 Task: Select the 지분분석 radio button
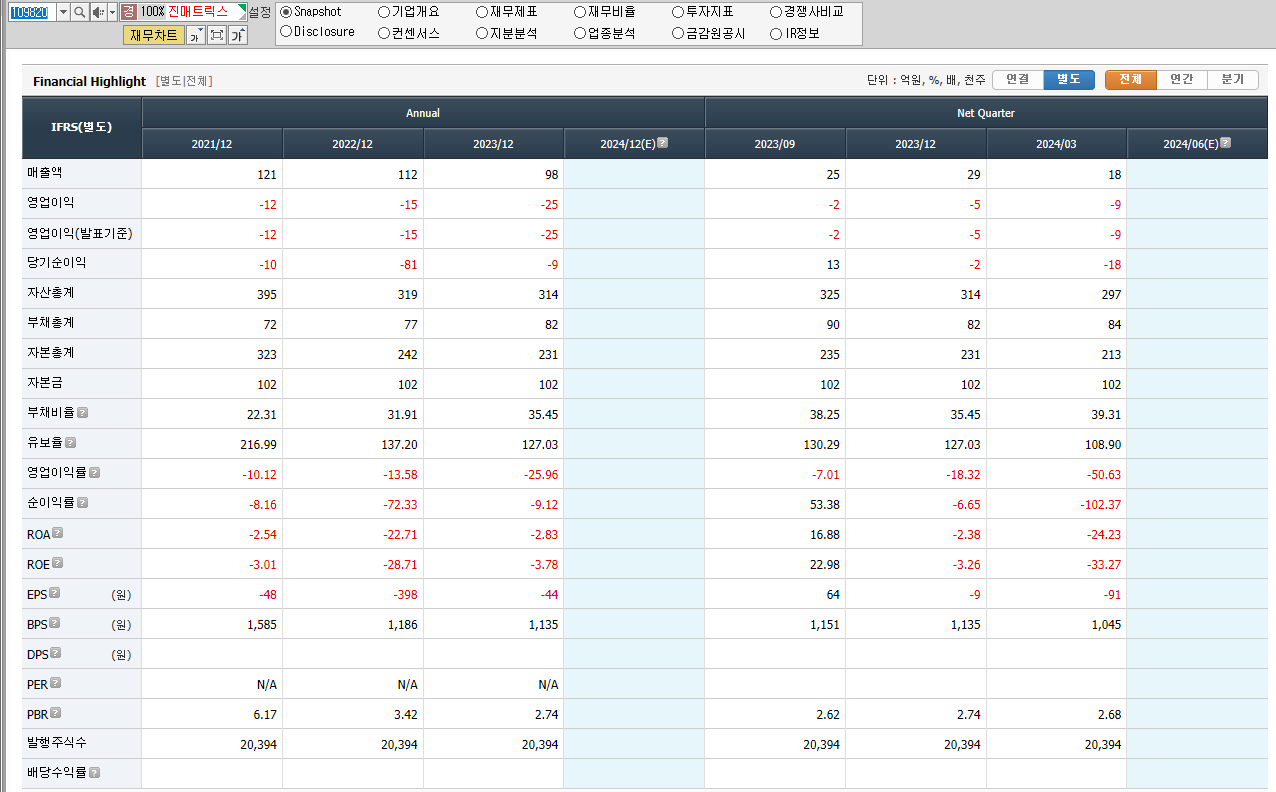(482, 33)
